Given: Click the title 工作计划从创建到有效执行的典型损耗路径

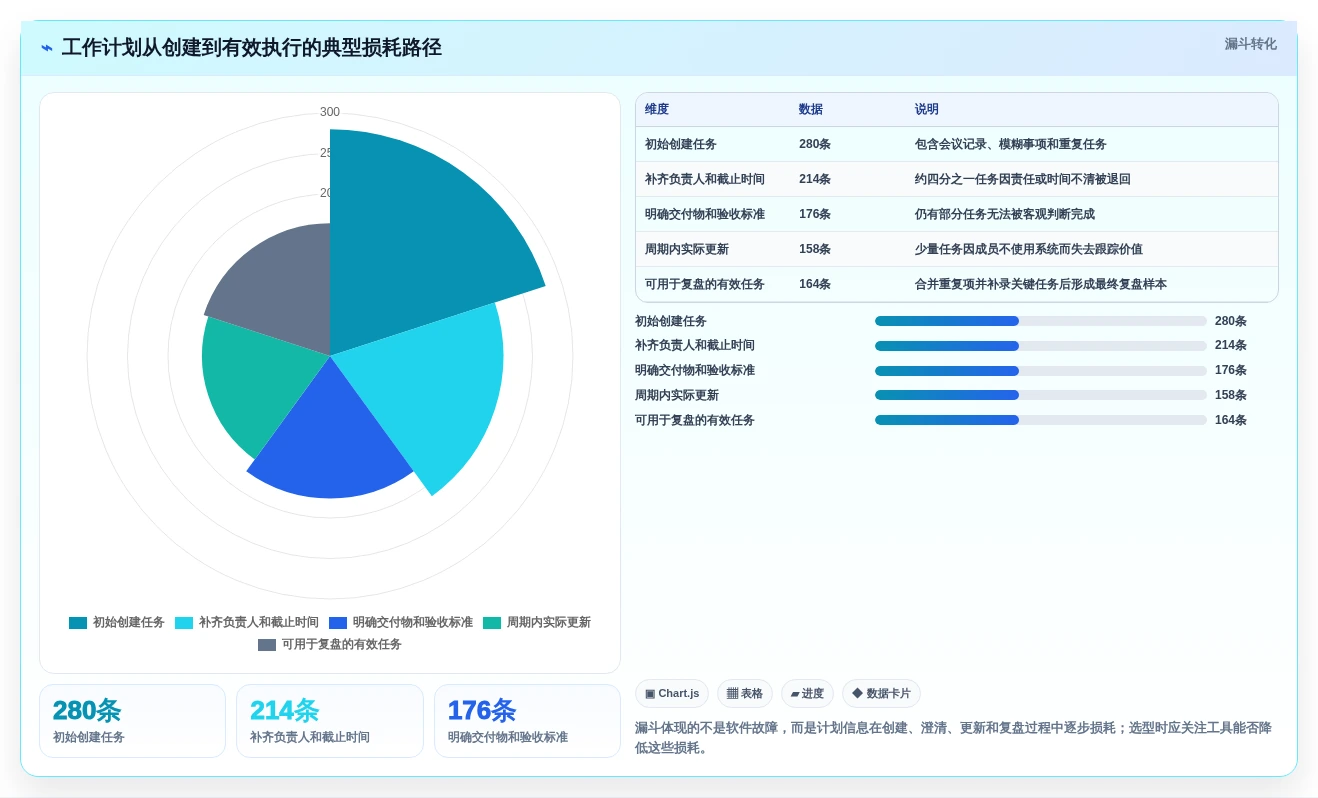Looking at the screenshot, I should (x=251, y=48).
